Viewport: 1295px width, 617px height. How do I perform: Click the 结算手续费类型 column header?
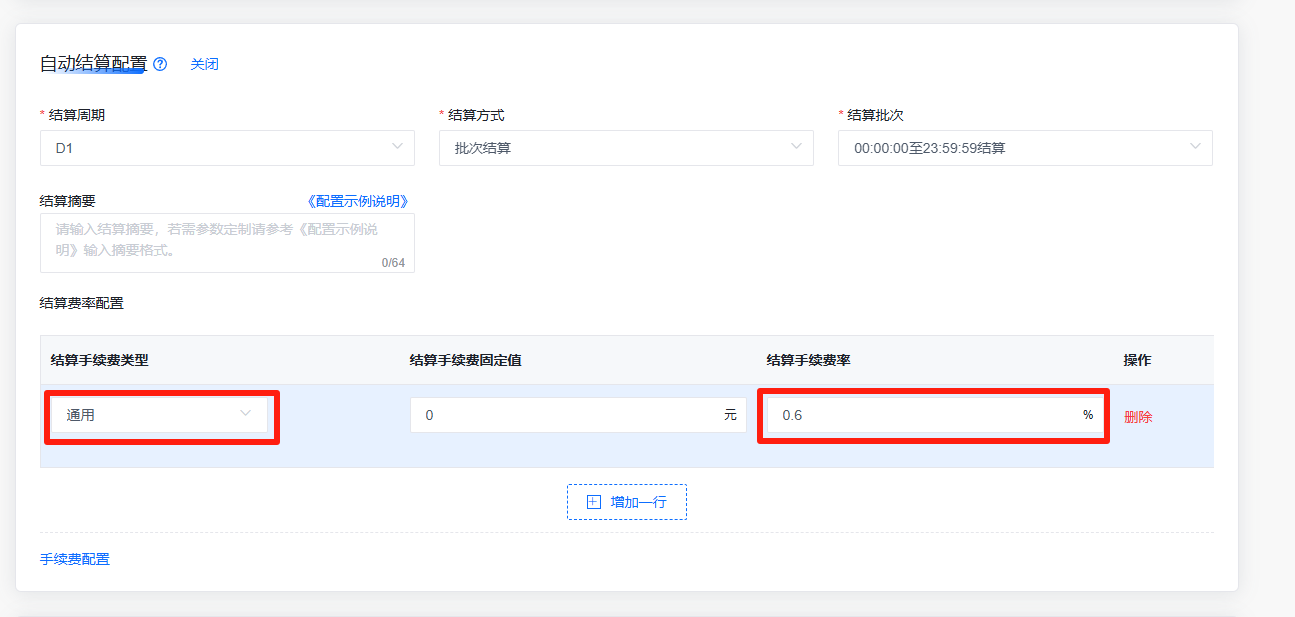100,360
